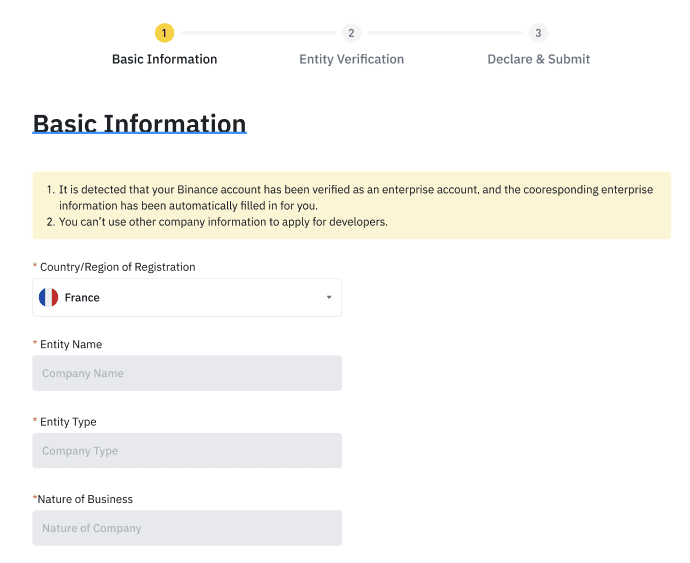The height and width of the screenshot is (563, 690).
Task: Click the Nature of Business label
Action: 85,499
